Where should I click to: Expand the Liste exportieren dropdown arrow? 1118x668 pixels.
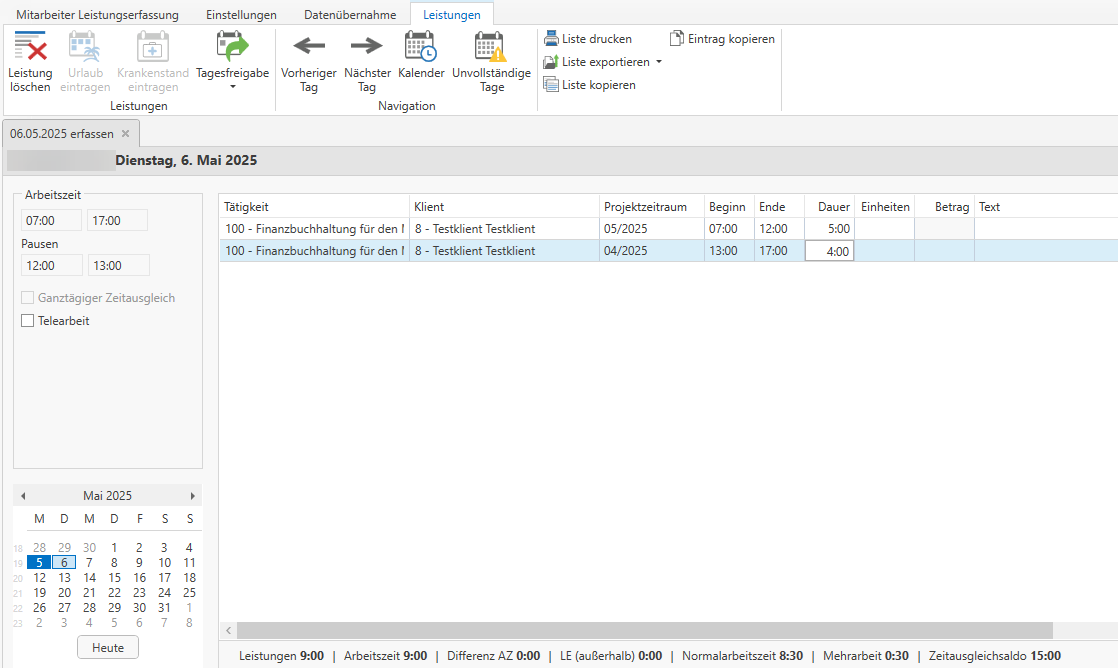(658, 62)
